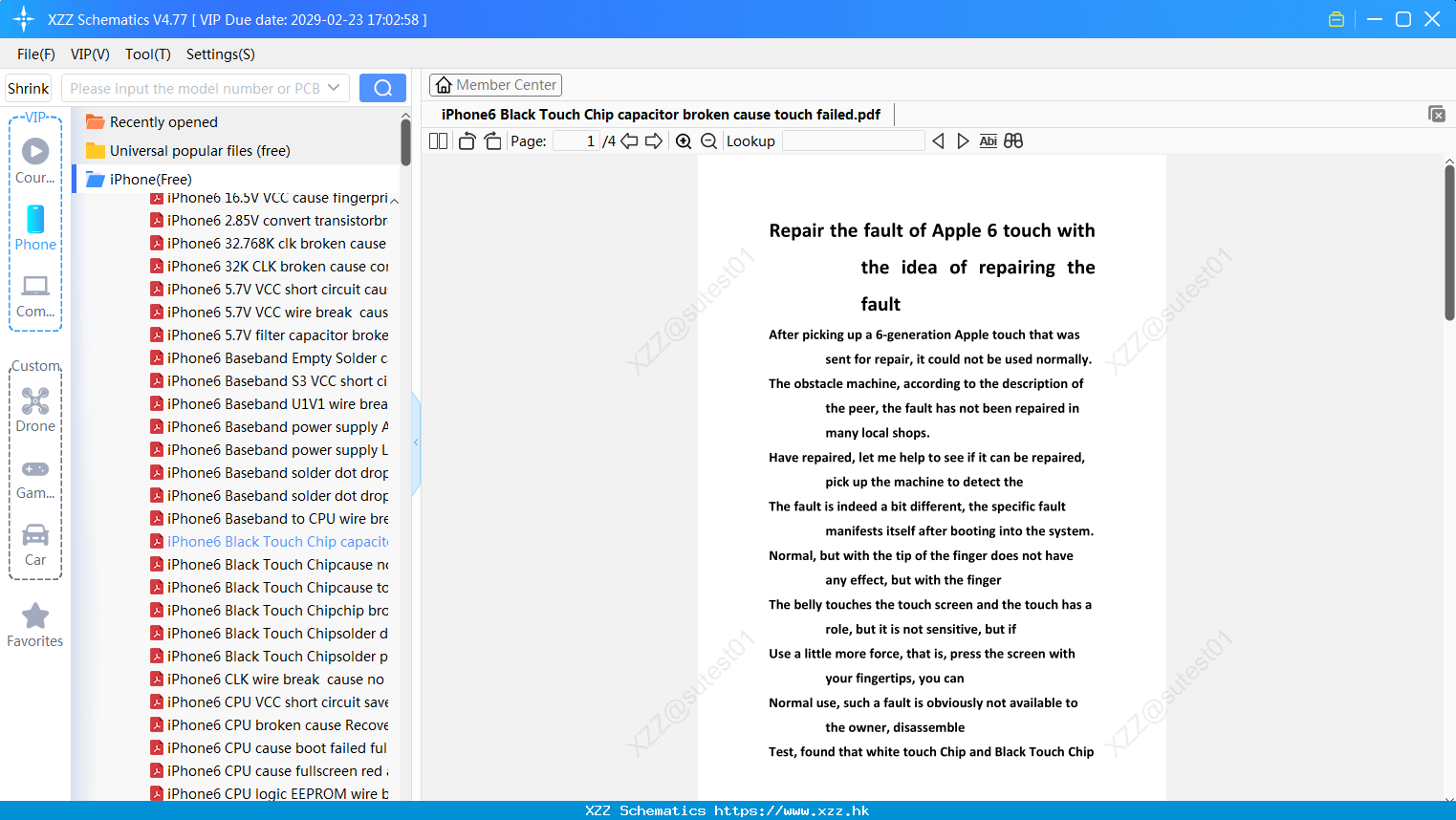Open model number dropdown arrow

[334, 88]
